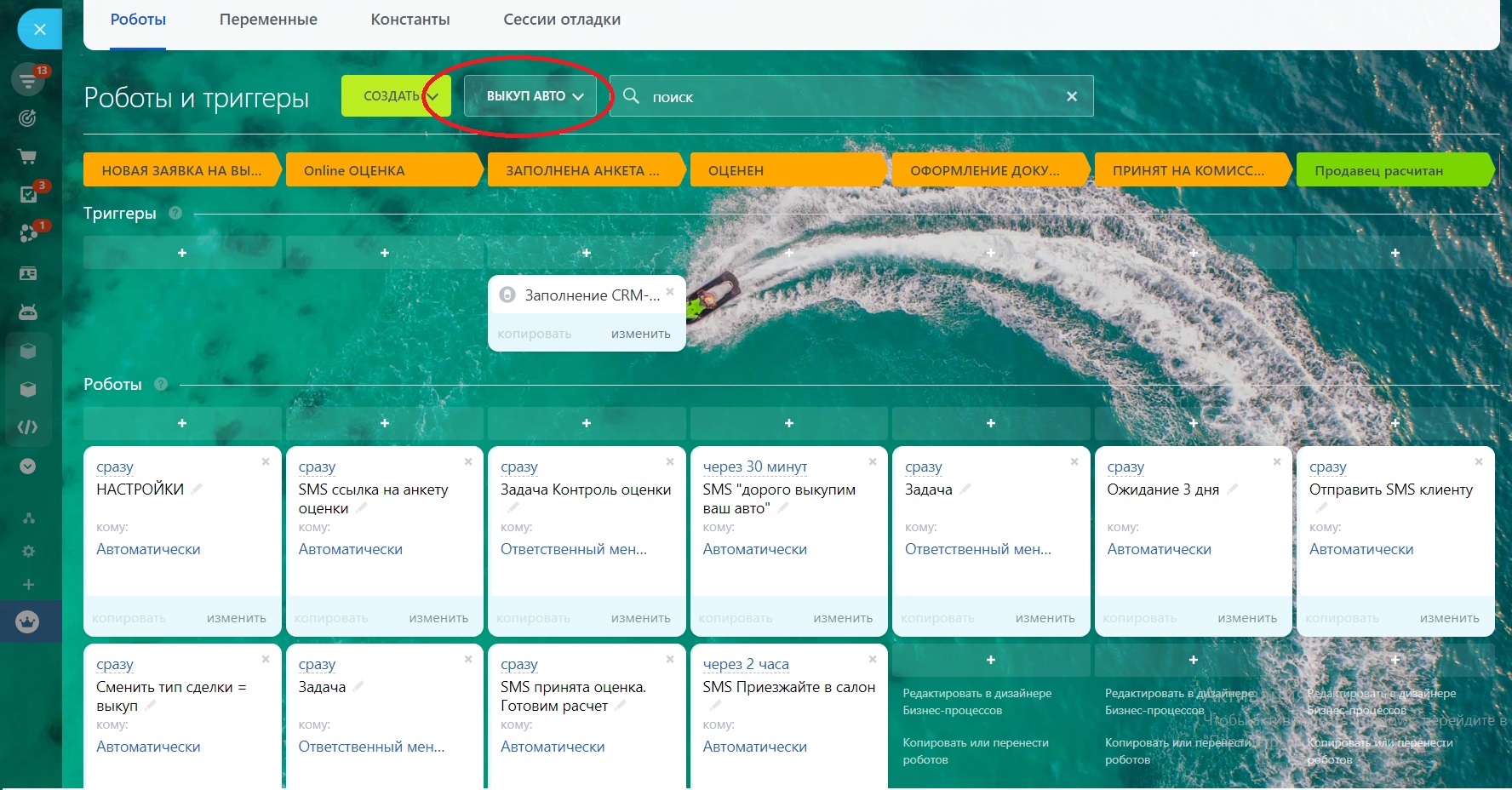Screen dimensions: 1512x790
Task: Click изменить on Задача Контроль оценки robot
Action: tap(641, 618)
